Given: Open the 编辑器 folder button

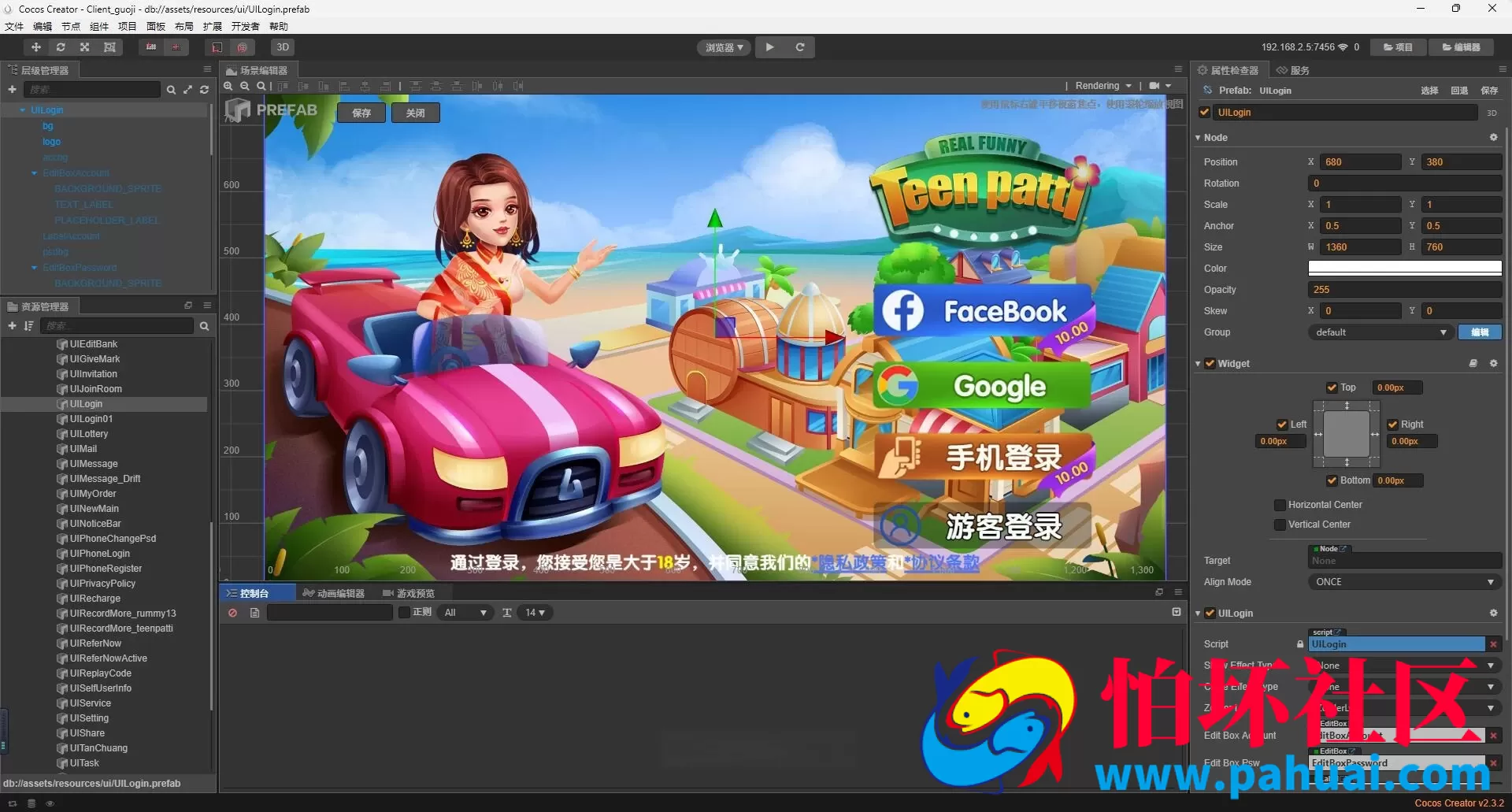Looking at the screenshot, I should (x=1461, y=47).
